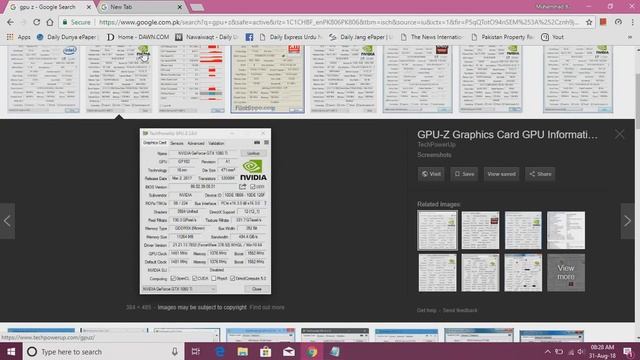Open the browser home page

[50, 22]
